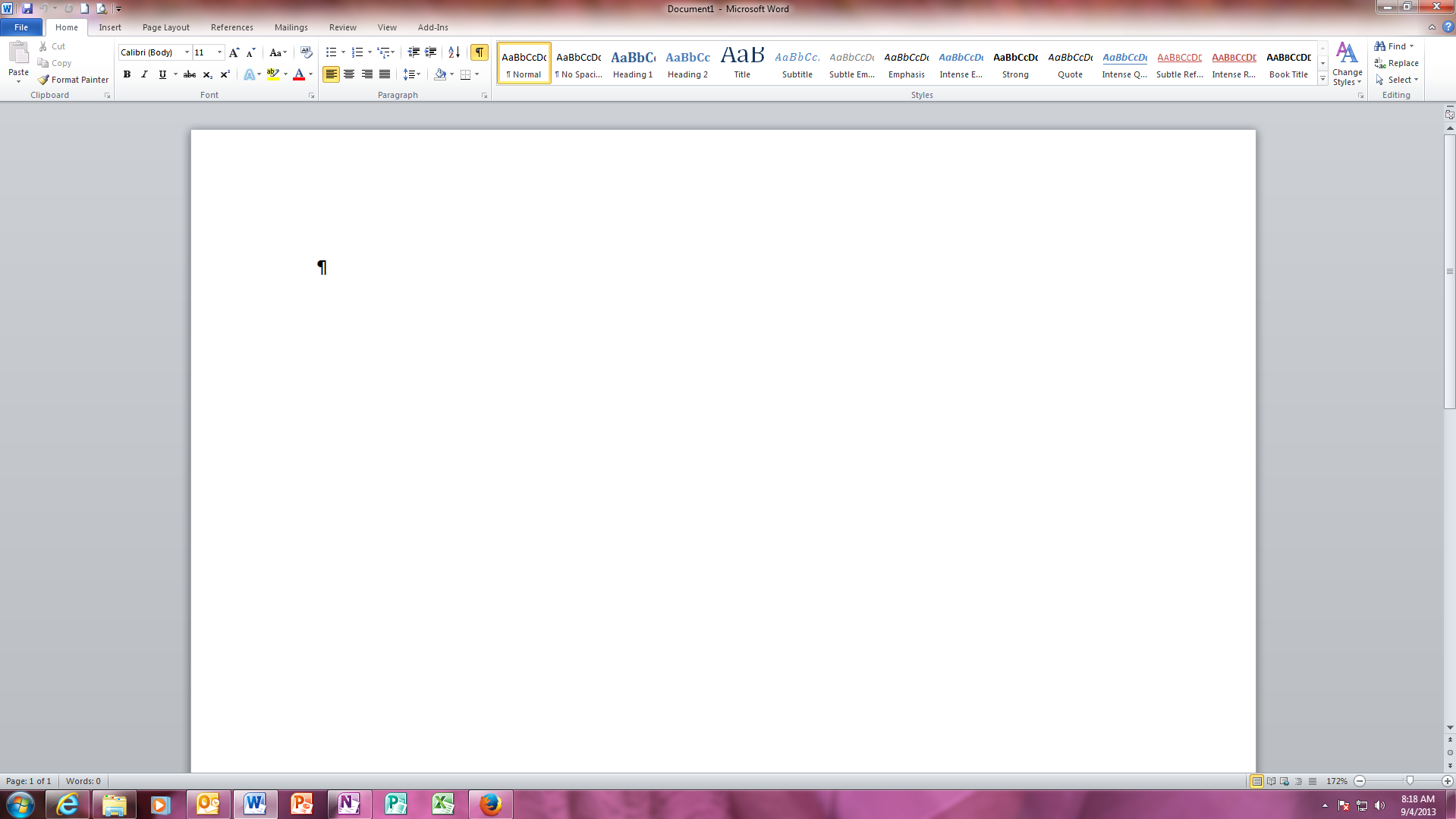1456x819 pixels.
Task: Switch to the Insert tab
Action: (x=110, y=27)
